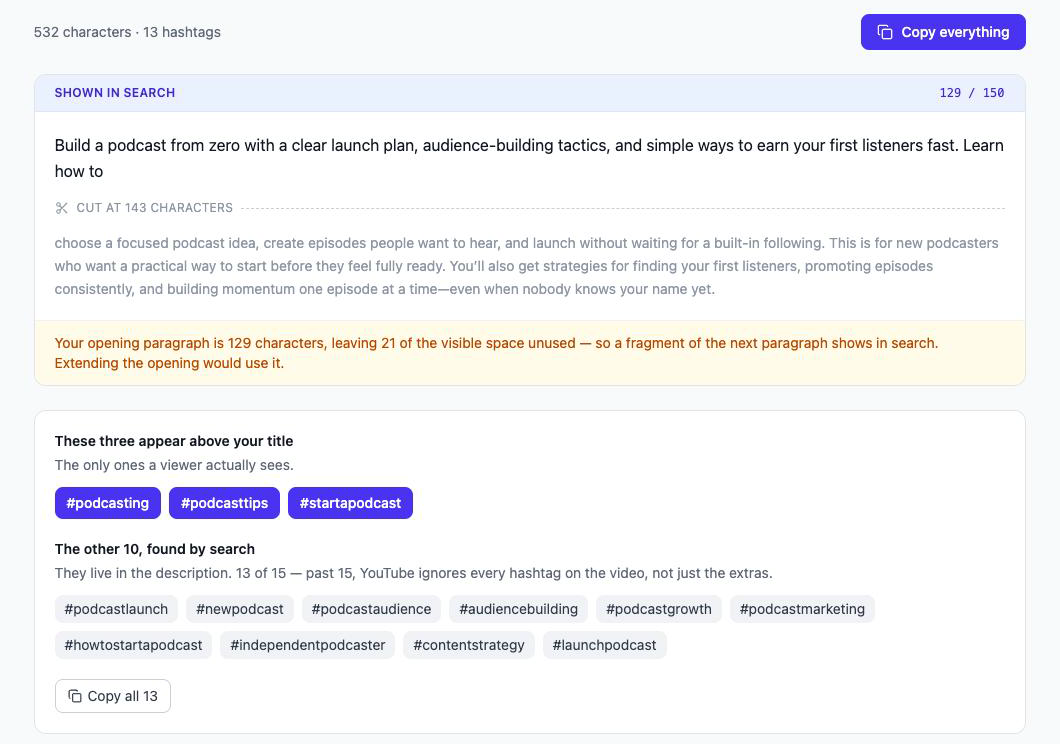Image resolution: width=1060 pixels, height=744 pixels.
Task: Click the copy icon inside Copy everything
Action: 885,32
